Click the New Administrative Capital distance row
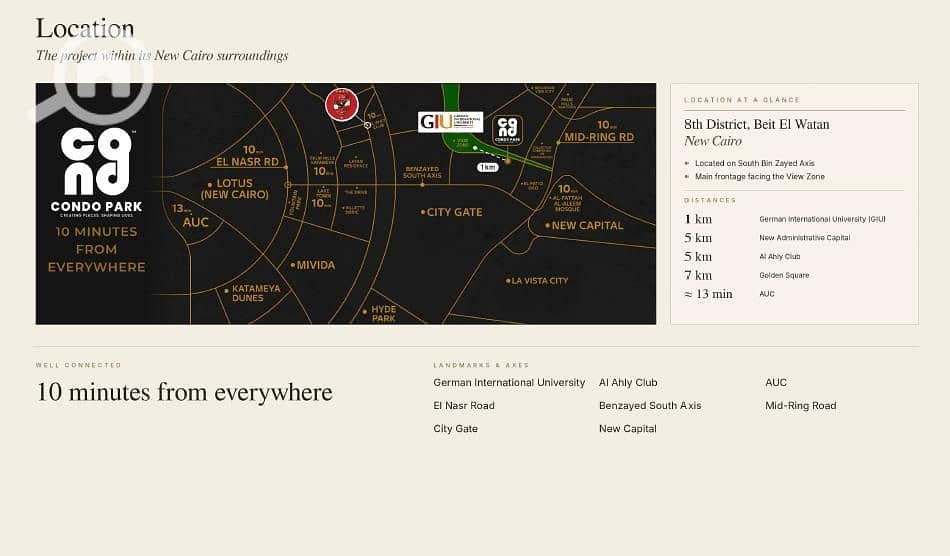The height and width of the screenshot is (556, 950). (x=768, y=237)
